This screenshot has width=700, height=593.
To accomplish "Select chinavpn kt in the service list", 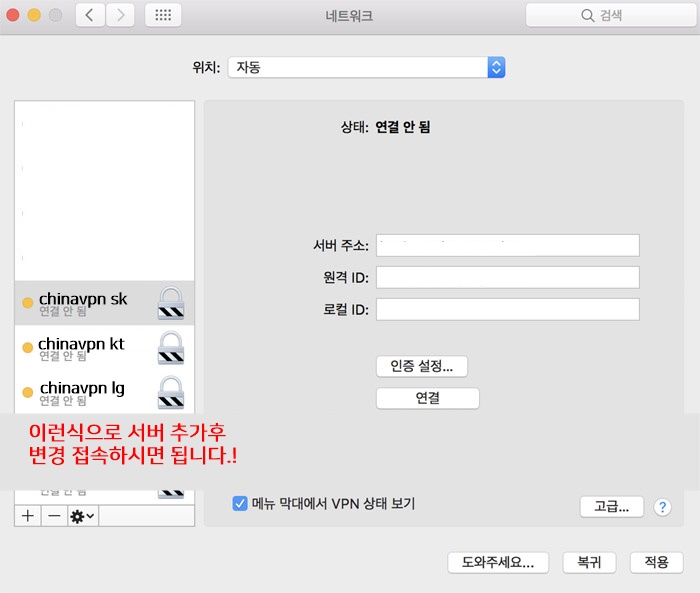I will [82, 346].
